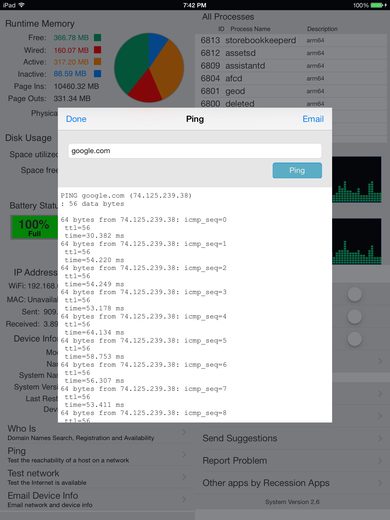The height and width of the screenshot is (520, 390).
Task: Tap the upper green activity graph
Action: pyautogui.click(x=357, y=179)
